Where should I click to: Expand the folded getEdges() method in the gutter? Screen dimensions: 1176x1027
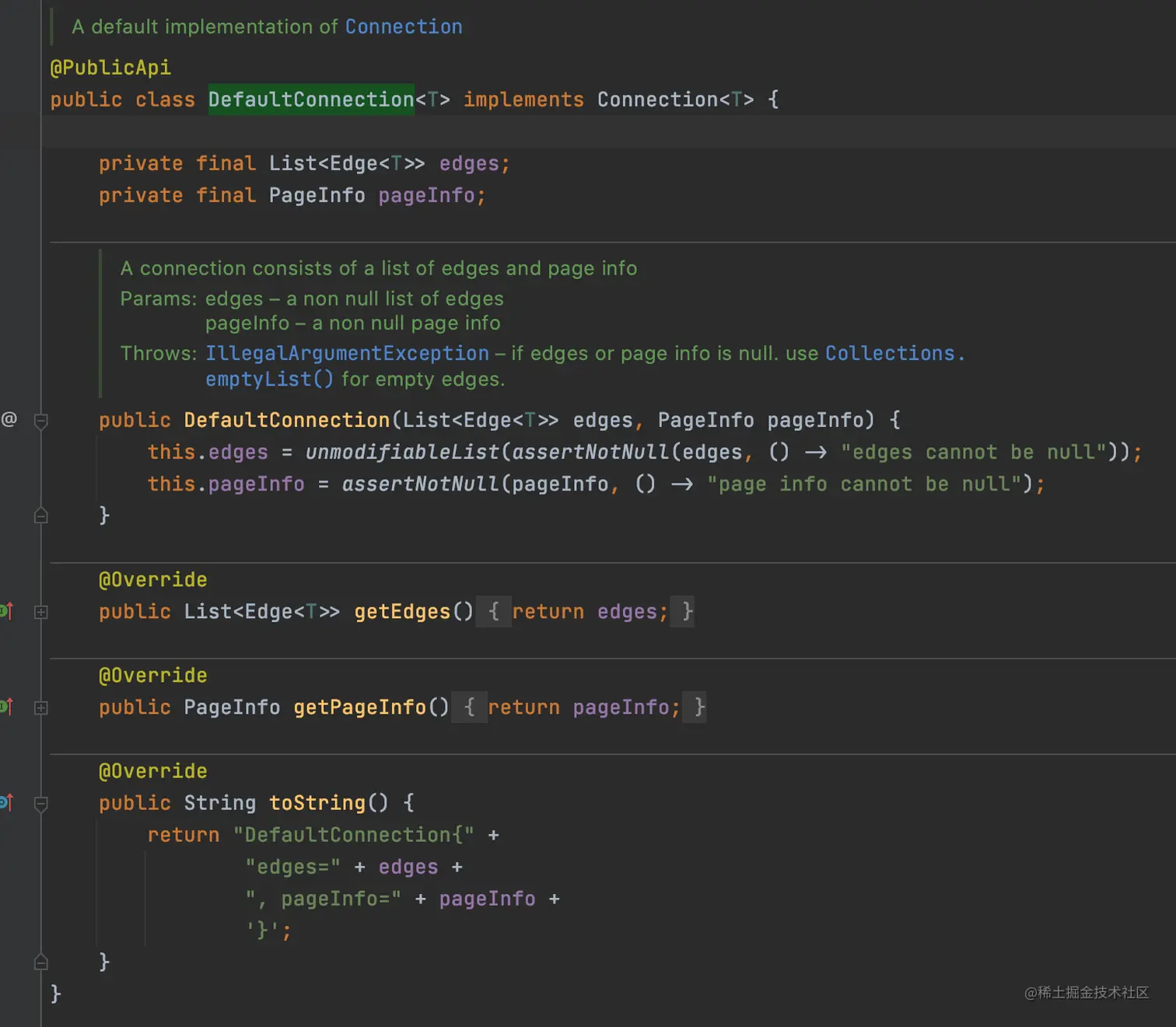(x=41, y=612)
